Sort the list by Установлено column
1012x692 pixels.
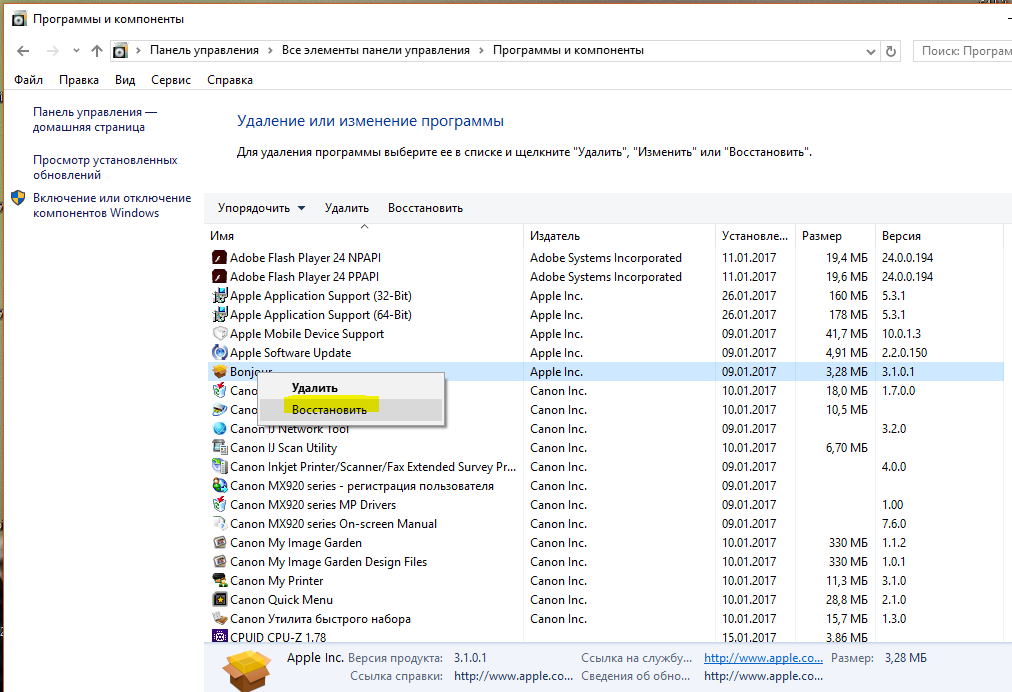pos(756,236)
